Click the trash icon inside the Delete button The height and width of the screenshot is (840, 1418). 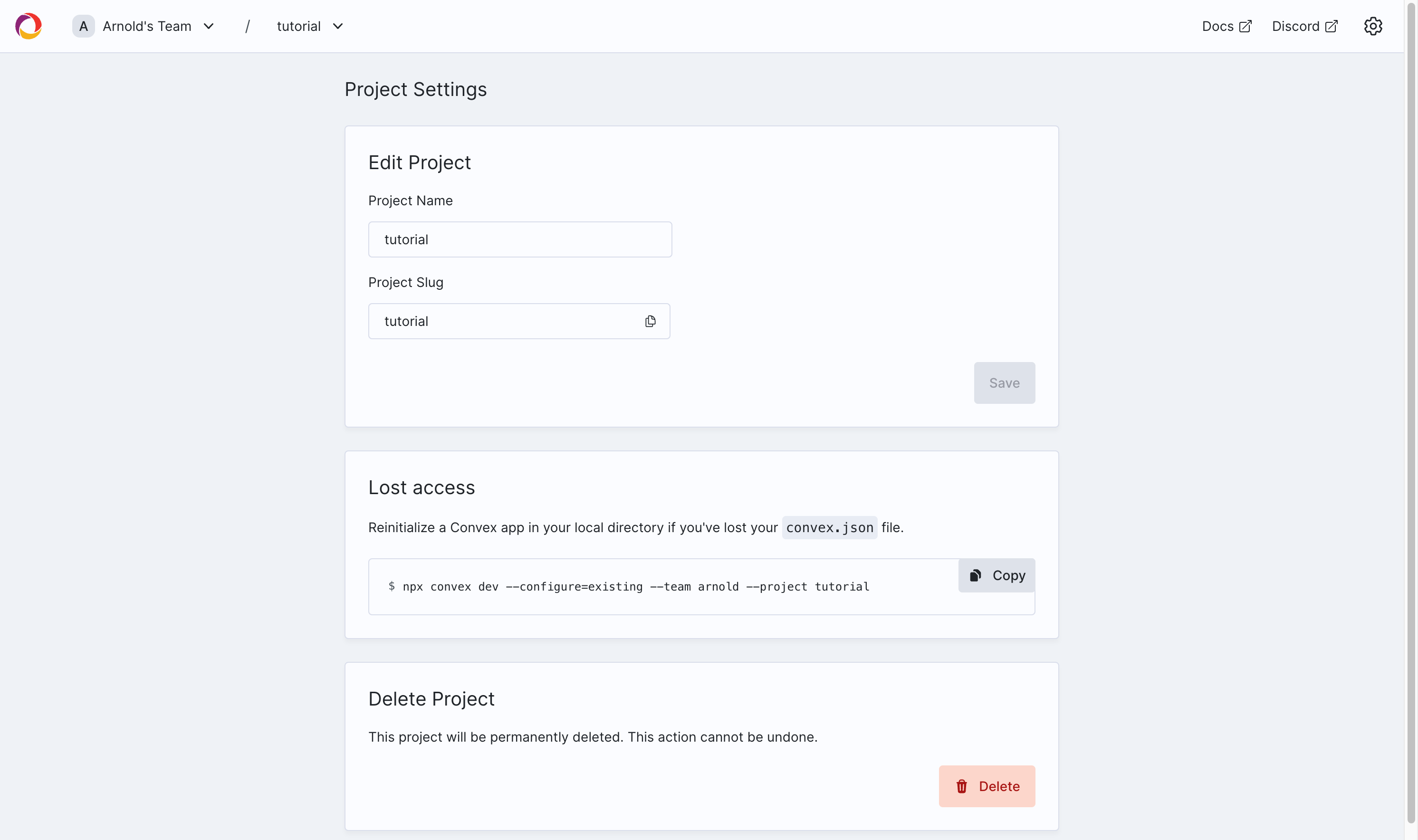[961, 786]
